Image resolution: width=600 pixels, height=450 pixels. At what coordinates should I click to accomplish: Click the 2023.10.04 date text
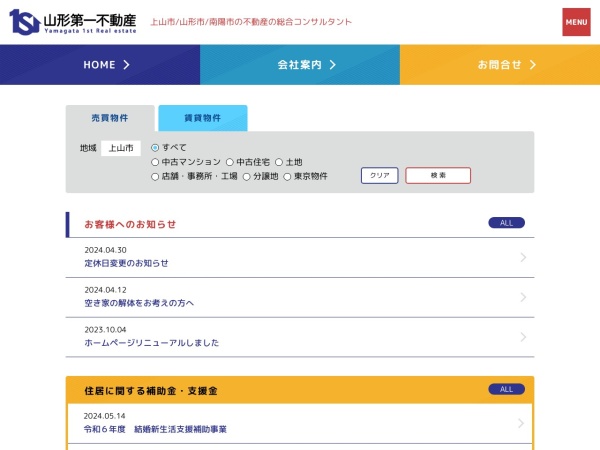[x=105, y=330]
